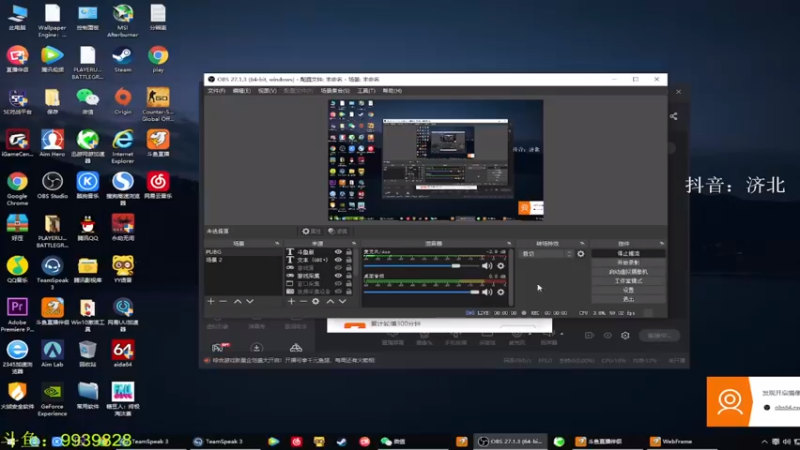Viewport: 800px width, 450px height.
Task: Toggle lock on 文本 (GDI+) source
Action: (x=349, y=260)
